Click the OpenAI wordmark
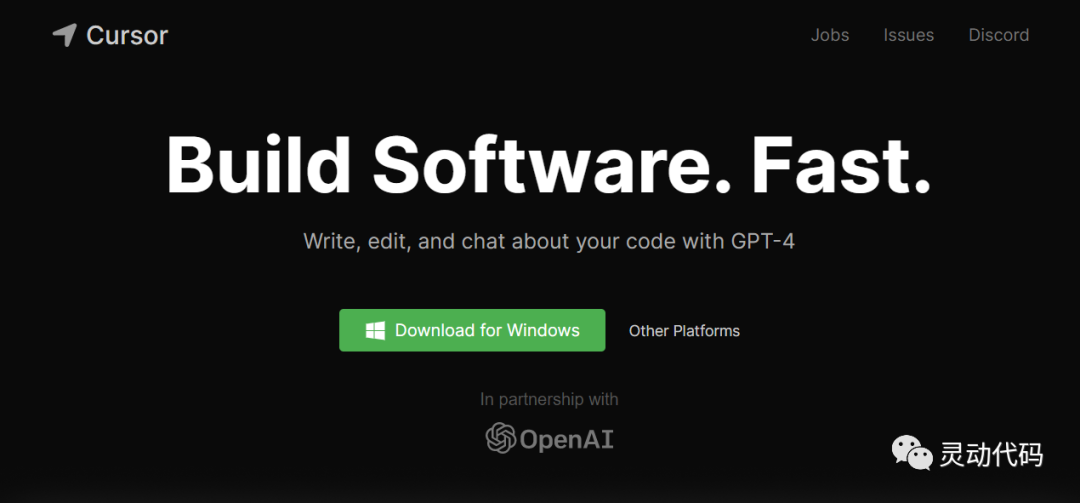Viewport: 1080px width, 503px height. coord(566,438)
